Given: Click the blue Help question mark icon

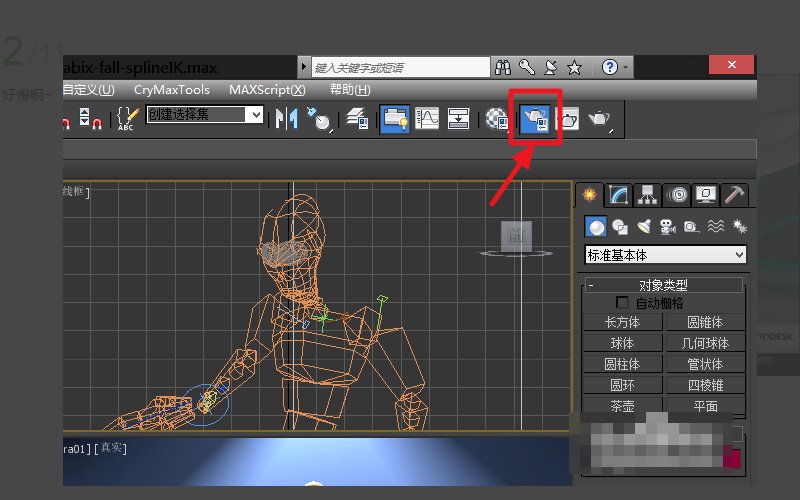Looking at the screenshot, I should pyautogui.click(x=609, y=67).
